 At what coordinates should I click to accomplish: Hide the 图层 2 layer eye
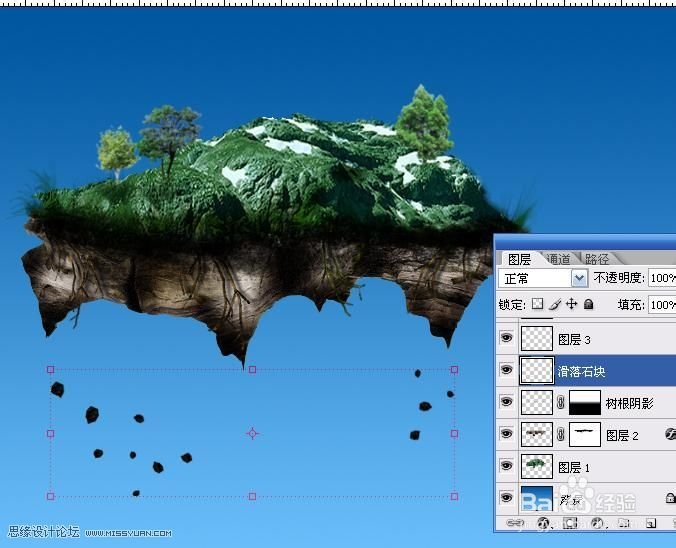[x=507, y=434]
